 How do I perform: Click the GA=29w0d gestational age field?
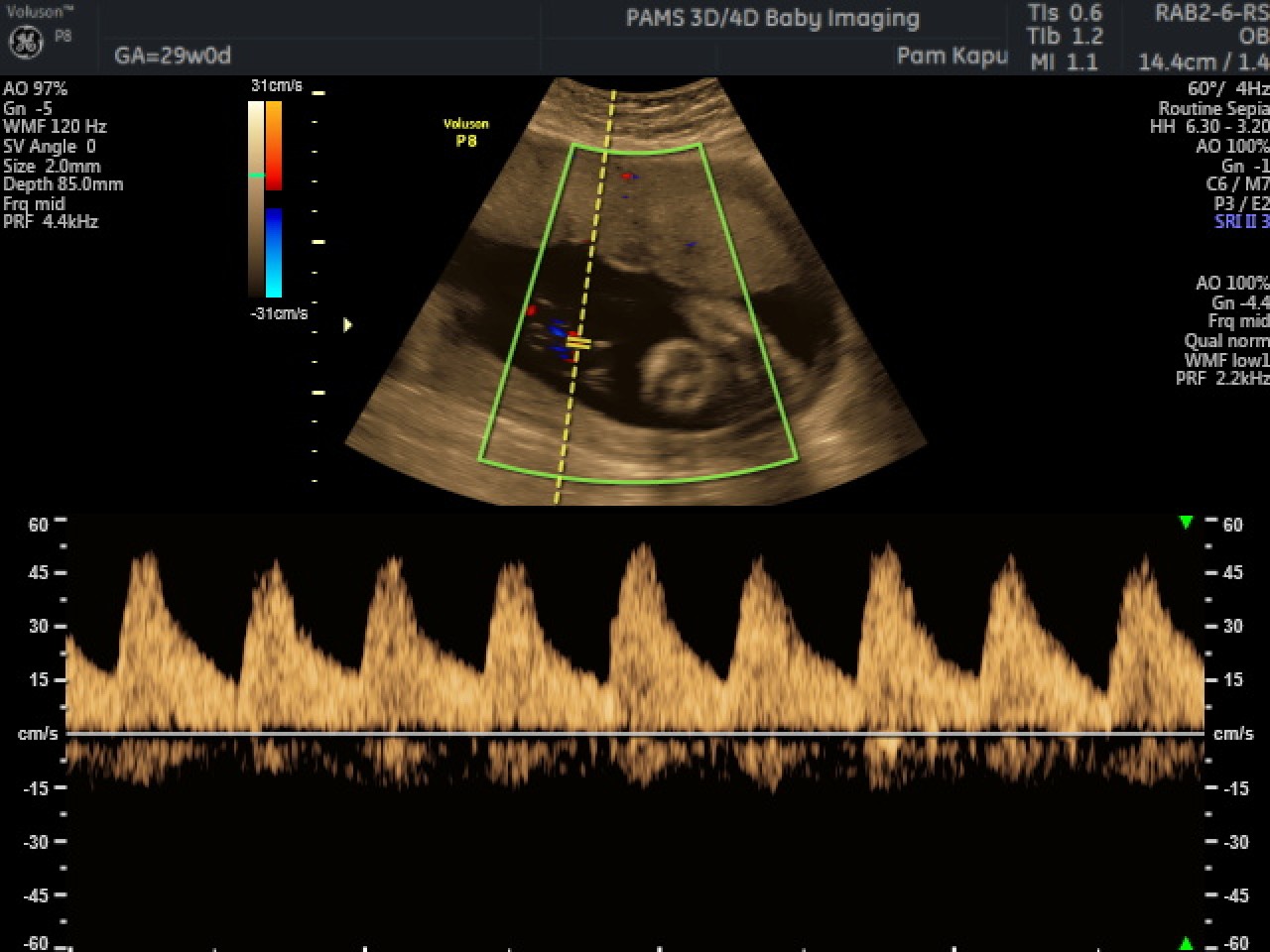tap(171, 57)
